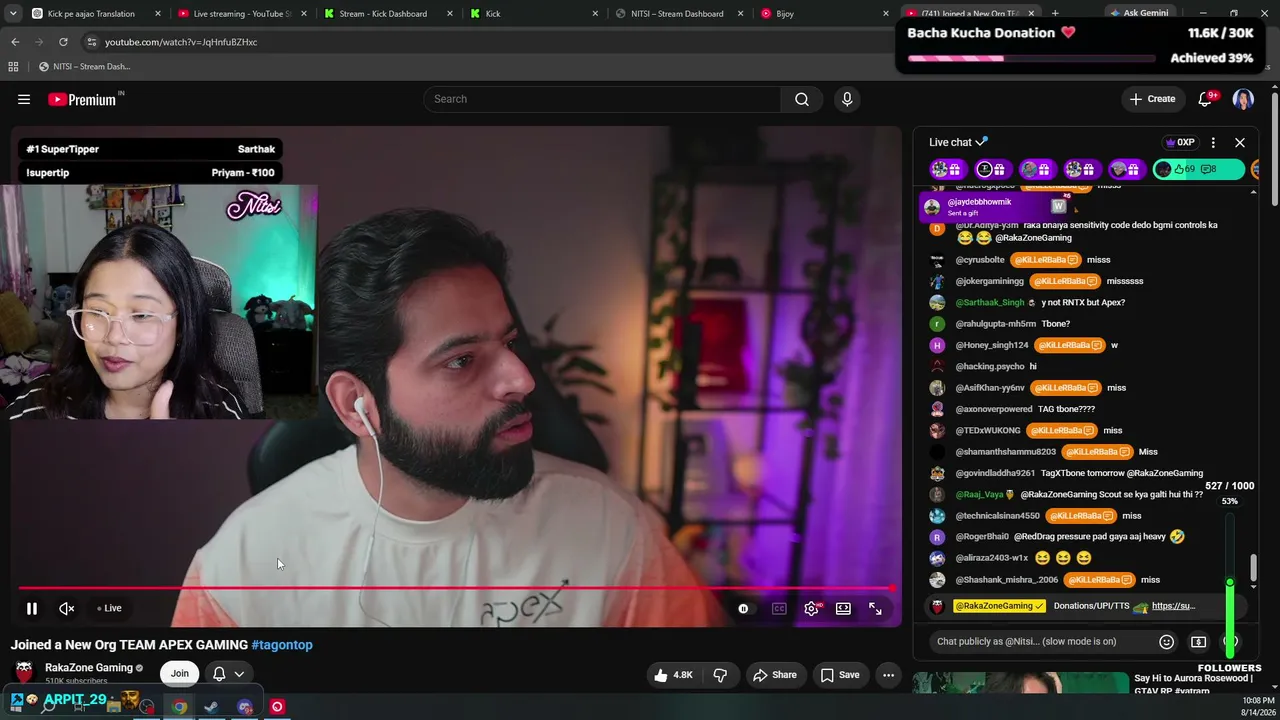Open the 0XP crown badge
Viewport: 1280px width, 720px height.
[x=1180, y=142]
